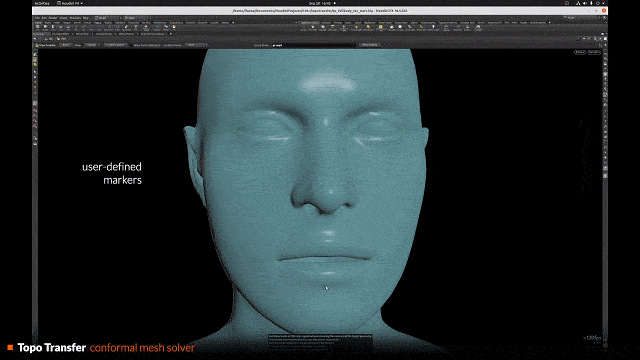The image size is (640, 360).
Task: Add a Camera from the shelf
Action: 304,27
